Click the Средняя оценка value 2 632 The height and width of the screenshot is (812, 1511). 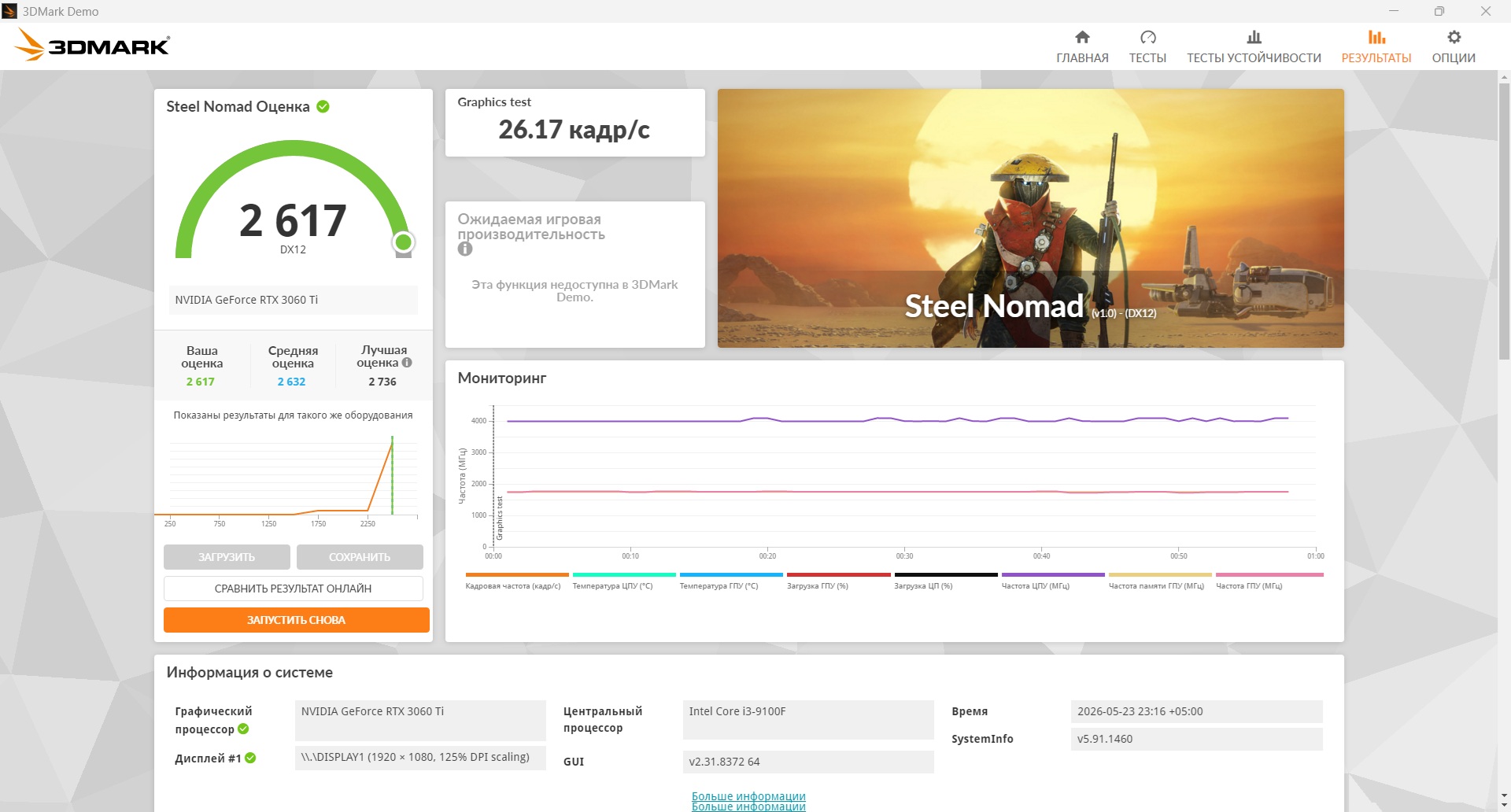click(x=291, y=382)
